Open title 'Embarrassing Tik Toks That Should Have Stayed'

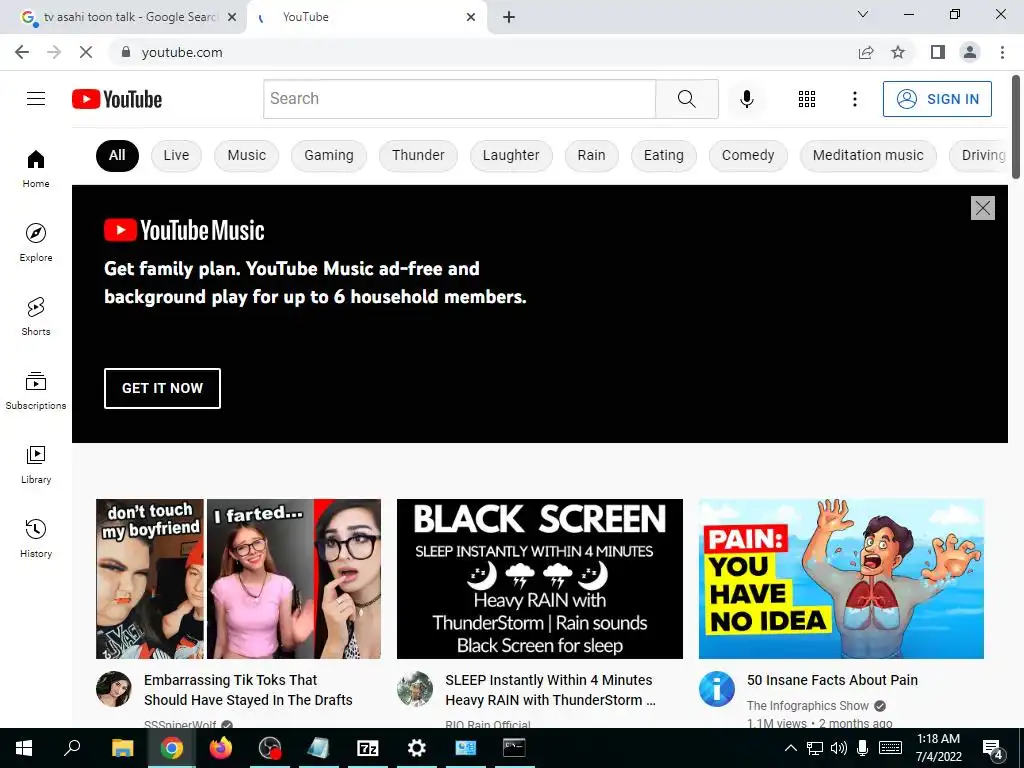(248, 690)
